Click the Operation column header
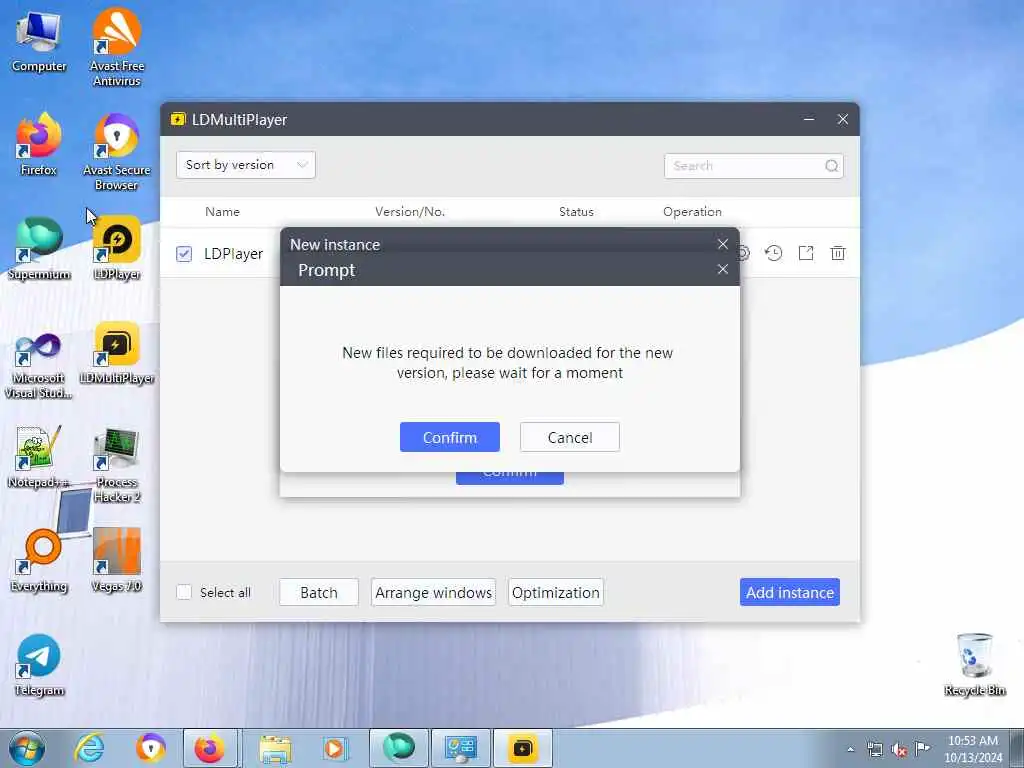 tap(692, 212)
